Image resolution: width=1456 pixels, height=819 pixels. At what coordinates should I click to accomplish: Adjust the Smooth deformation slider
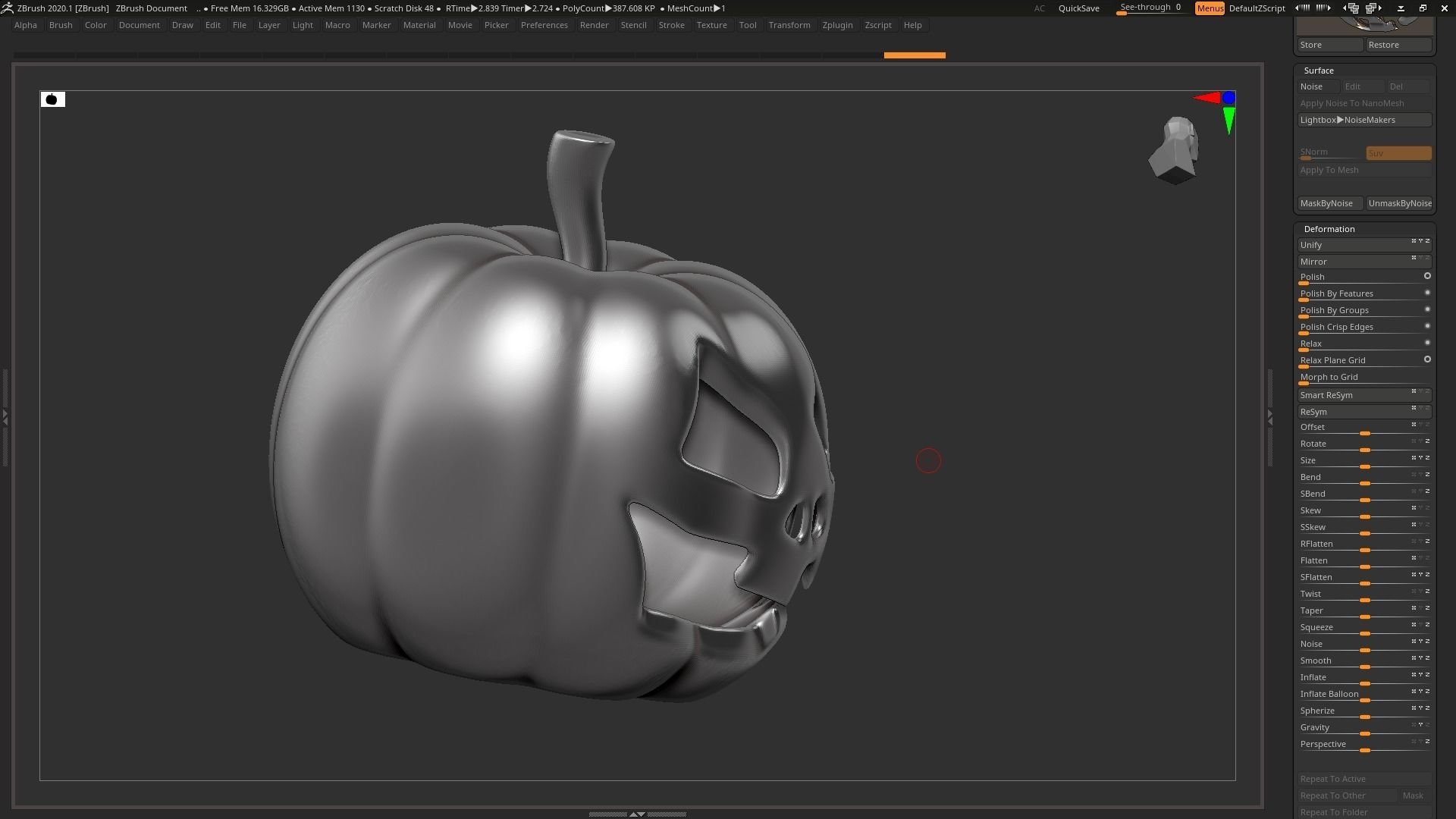click(x=1364, y=661)
